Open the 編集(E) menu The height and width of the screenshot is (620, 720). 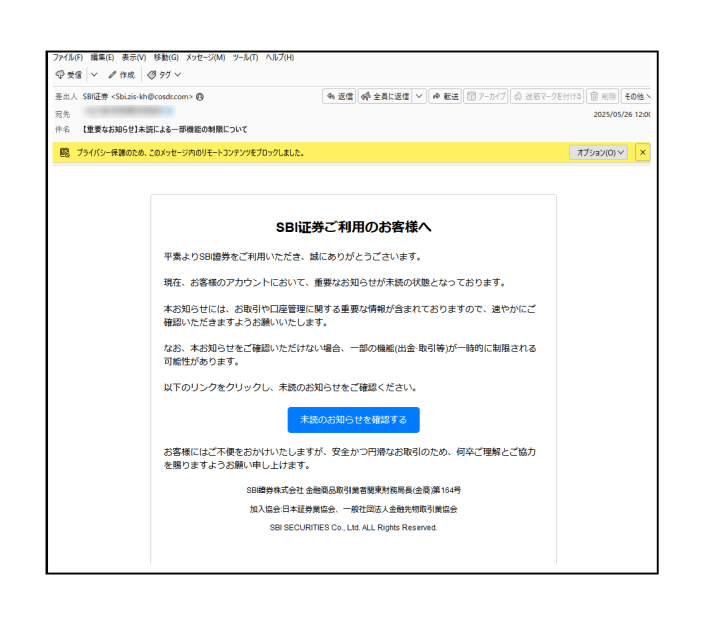(102, 57)
